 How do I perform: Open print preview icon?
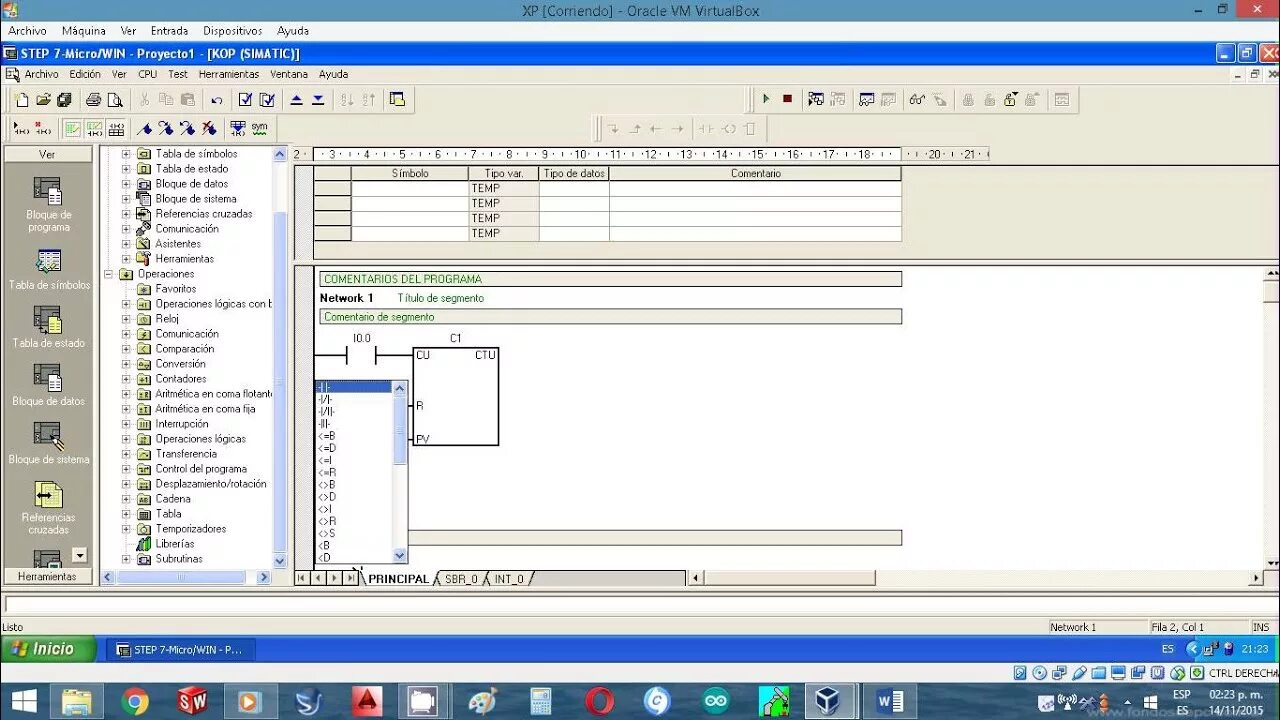[x=115, y=100]
